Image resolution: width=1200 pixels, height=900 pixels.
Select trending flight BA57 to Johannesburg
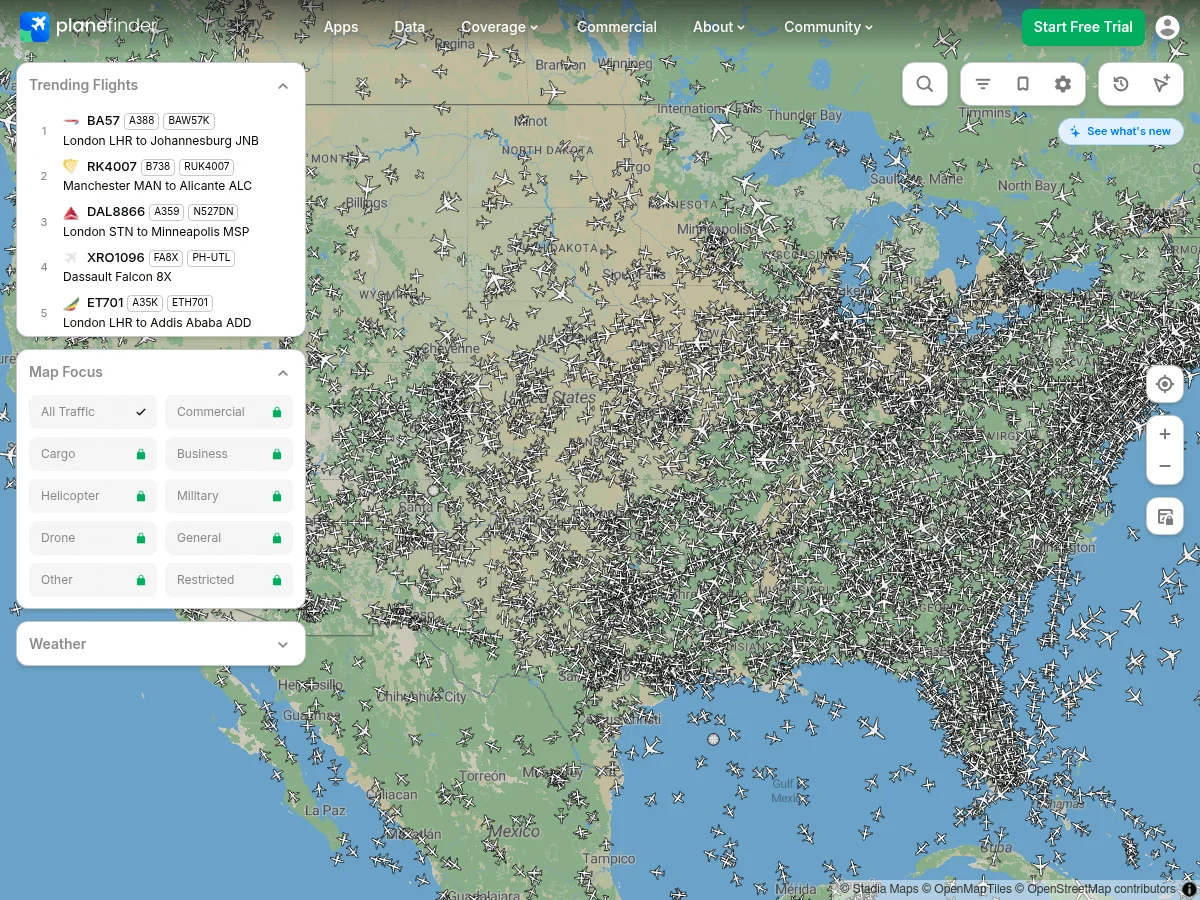160,131
